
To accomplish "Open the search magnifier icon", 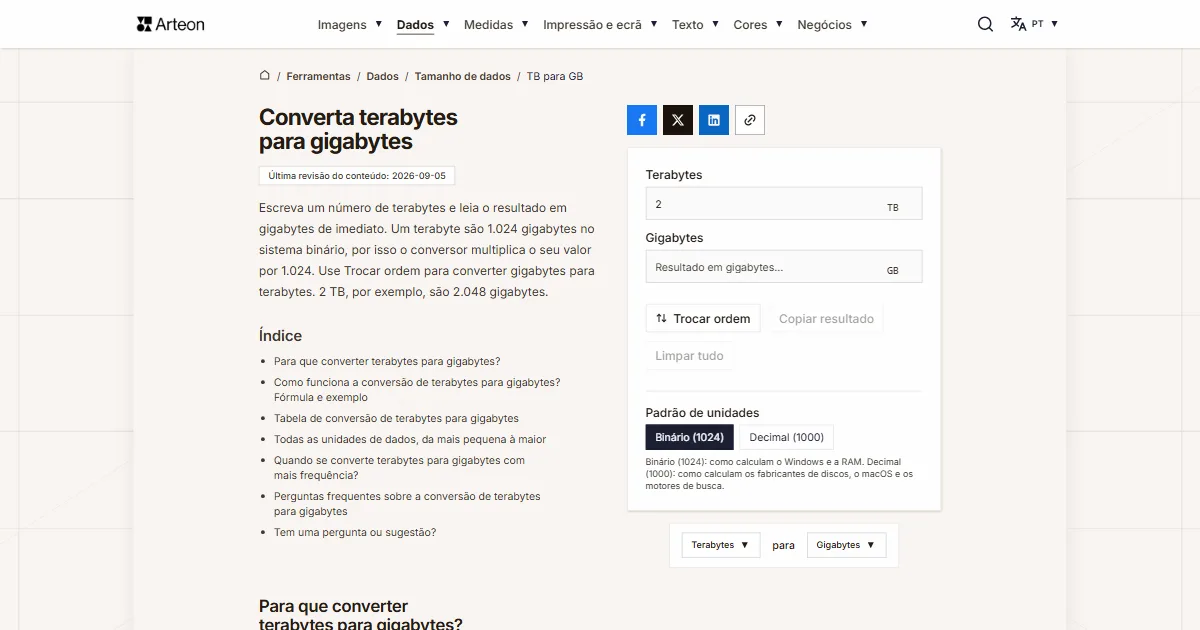I will pyautogui.click(x=985, y=24).
